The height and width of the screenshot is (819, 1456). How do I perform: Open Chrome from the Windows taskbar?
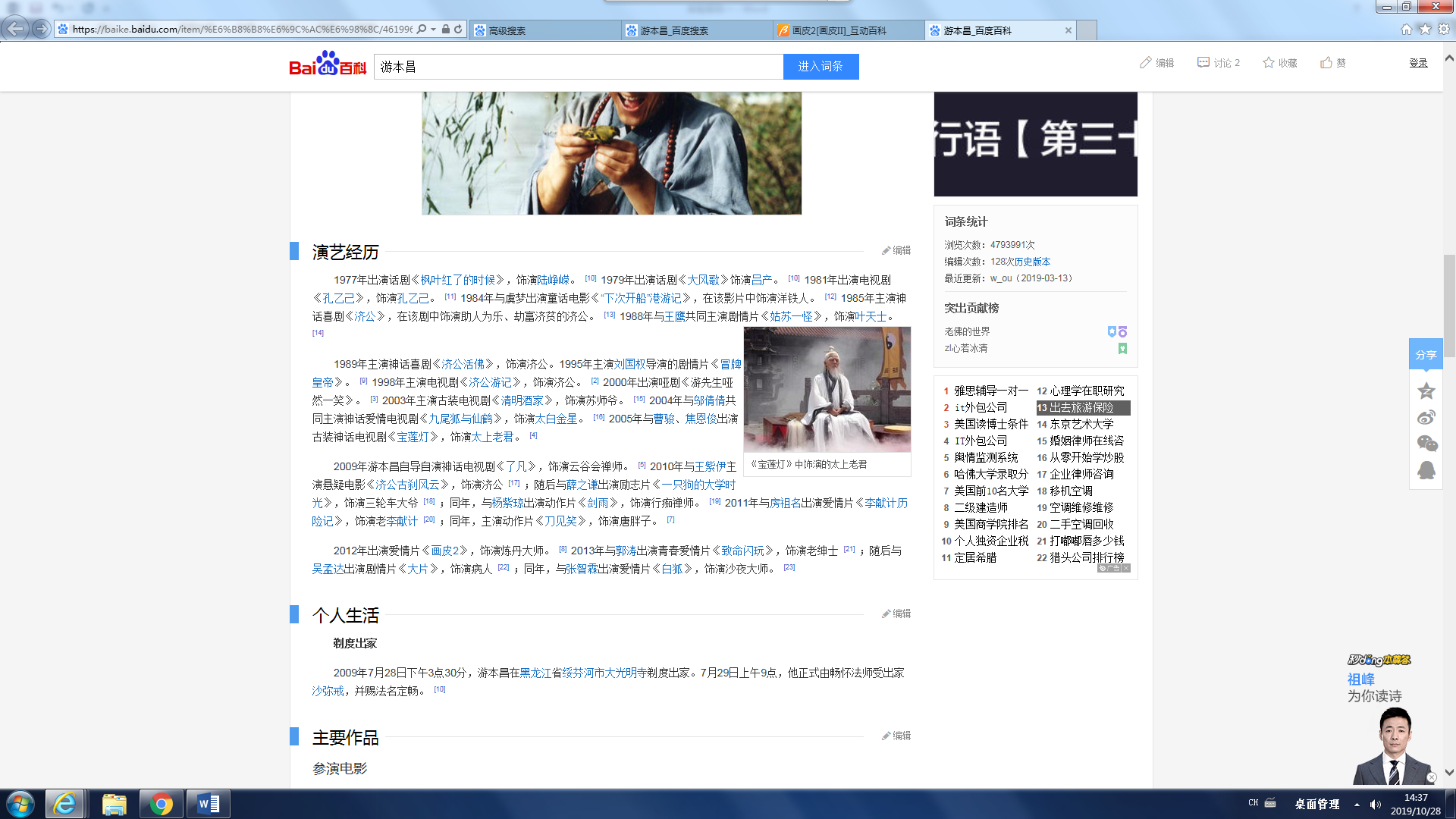point(161,804)
